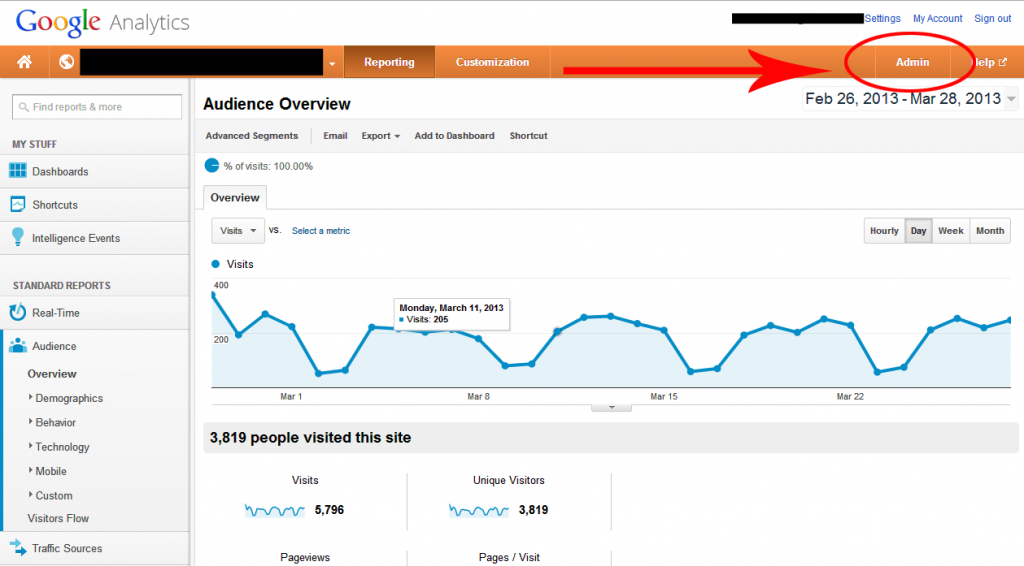Image resolution: width=1024 pixels, height=566 pixels.
Task: Open Intelligence Events lightbulb icon
Action: (17, 238)
